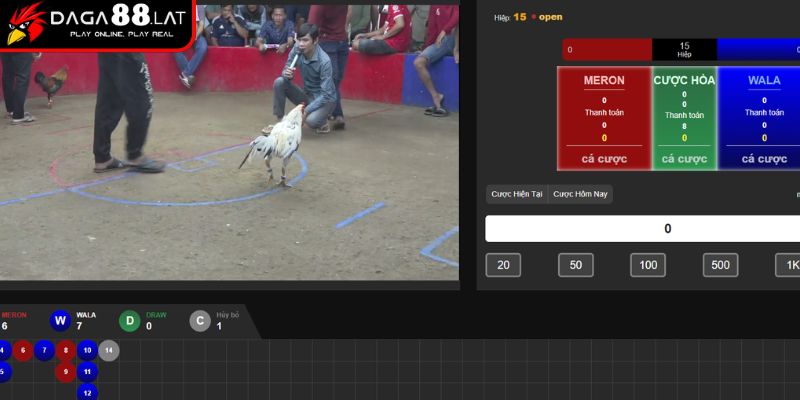The image size is (800, 400).
Task: Click blue result marker number 7
Action: [x=43, y=350]
